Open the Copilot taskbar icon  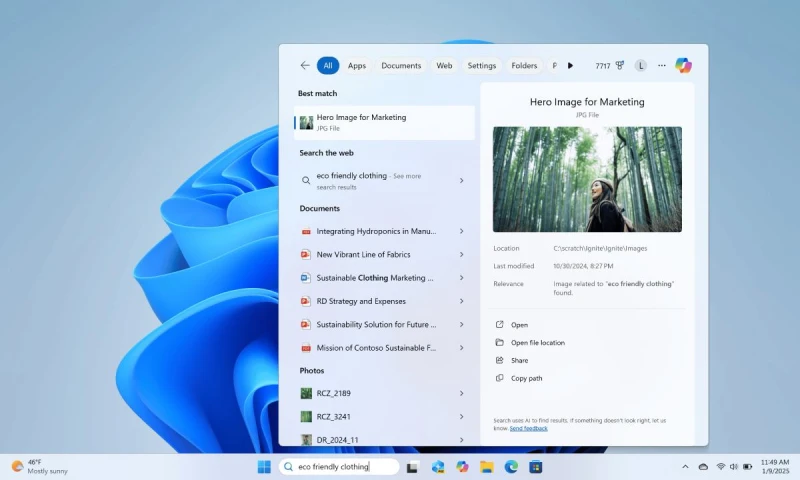pyautogui.click(x=462, y=467)
